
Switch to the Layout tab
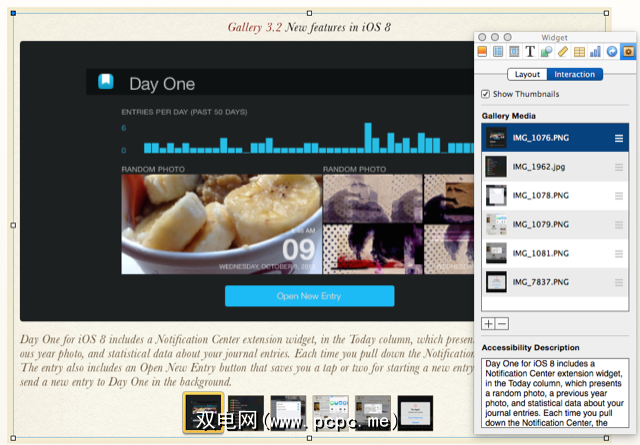[527, 74]
